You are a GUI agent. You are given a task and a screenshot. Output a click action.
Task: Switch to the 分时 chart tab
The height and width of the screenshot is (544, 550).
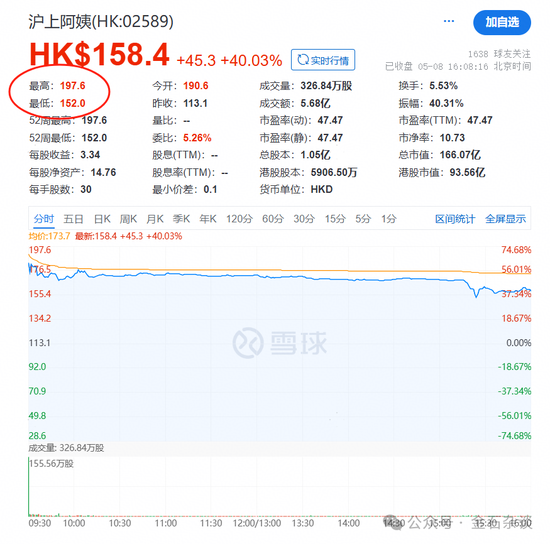click(44, 219)
